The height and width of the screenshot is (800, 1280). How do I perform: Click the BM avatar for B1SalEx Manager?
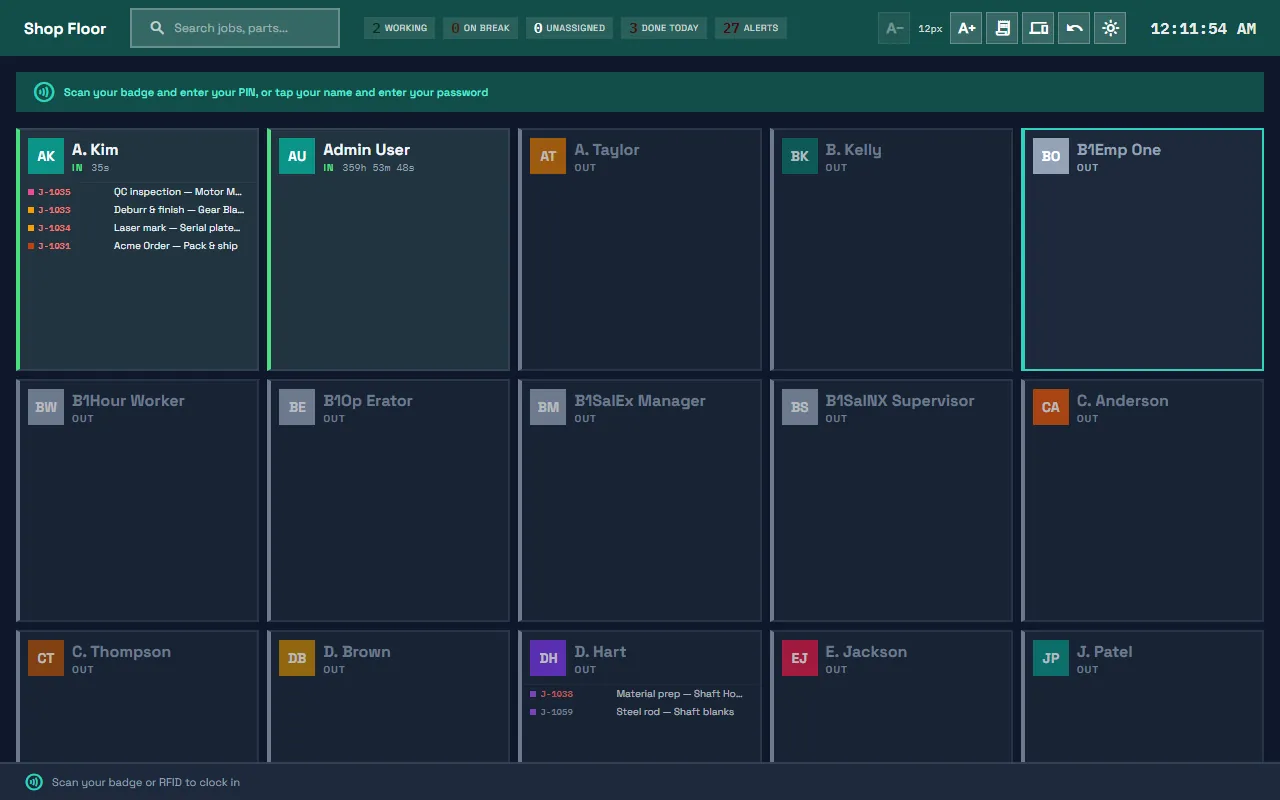point(548,407)
